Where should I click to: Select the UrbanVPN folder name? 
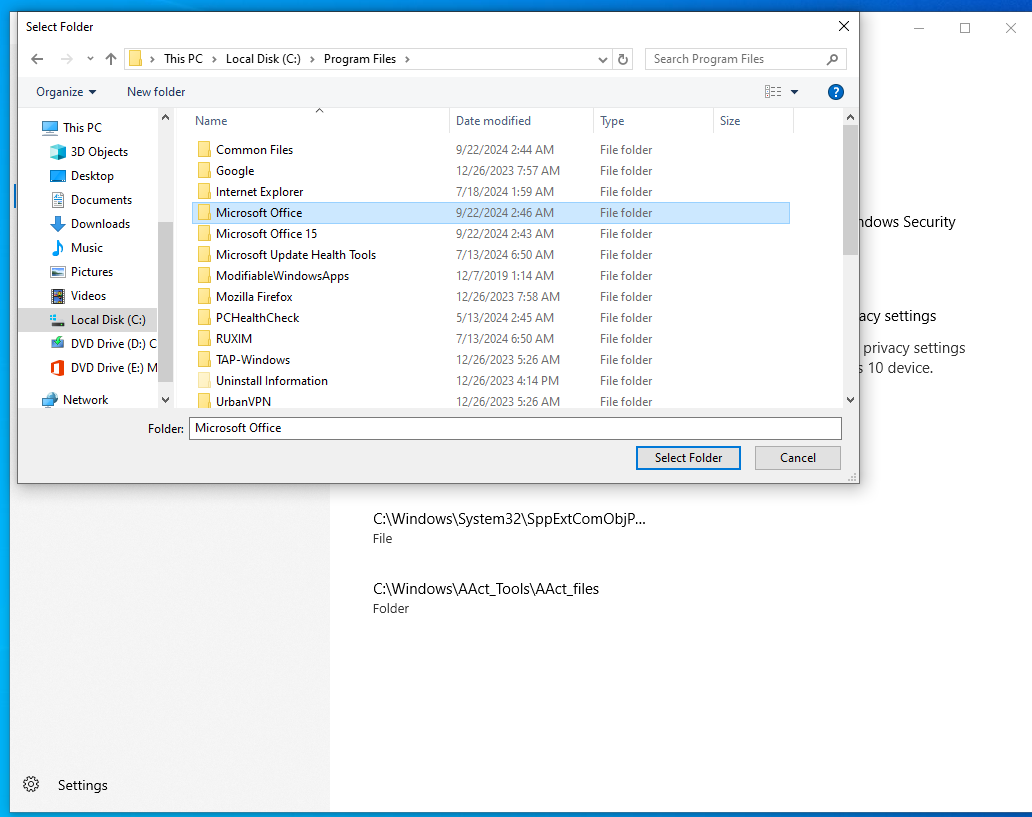(x=244, y=402)
